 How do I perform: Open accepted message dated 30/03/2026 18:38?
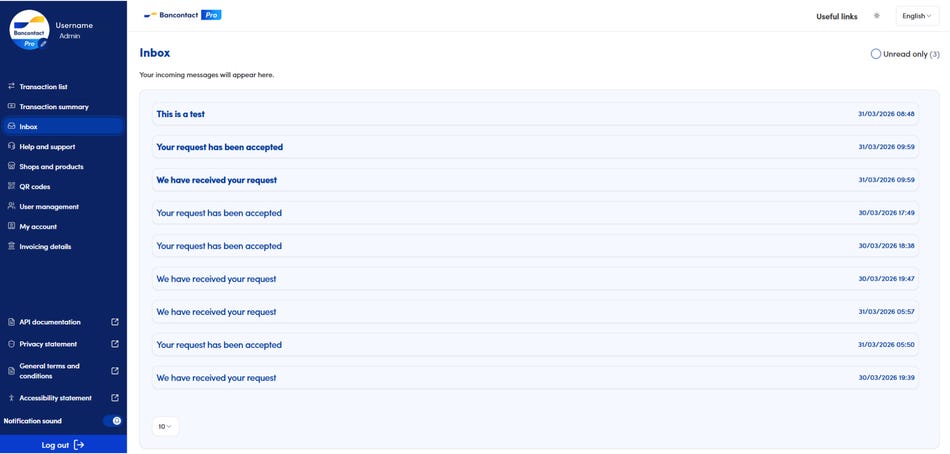pyautogui.click(x=535, y=246)
